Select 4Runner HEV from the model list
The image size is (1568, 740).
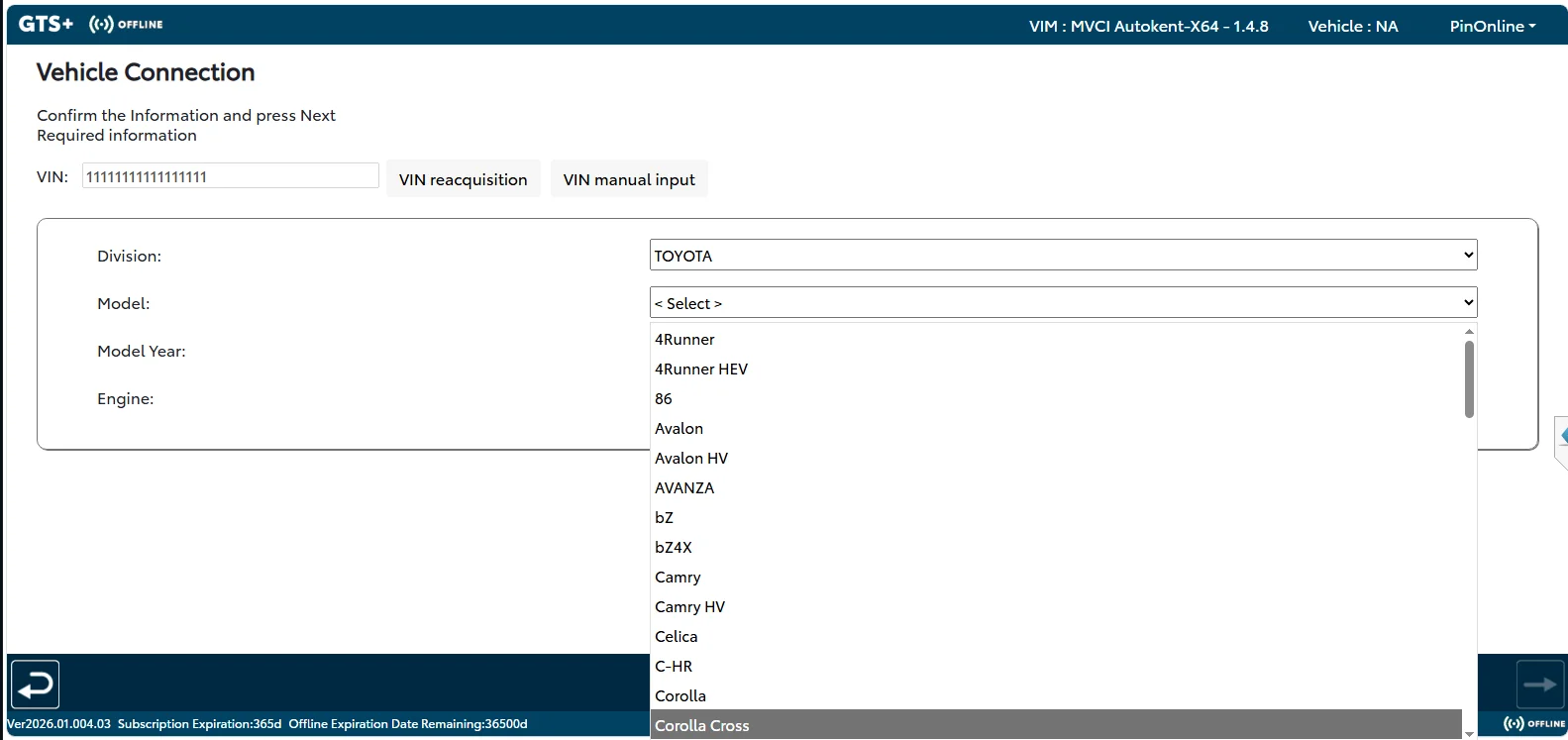click(1056, 369)
